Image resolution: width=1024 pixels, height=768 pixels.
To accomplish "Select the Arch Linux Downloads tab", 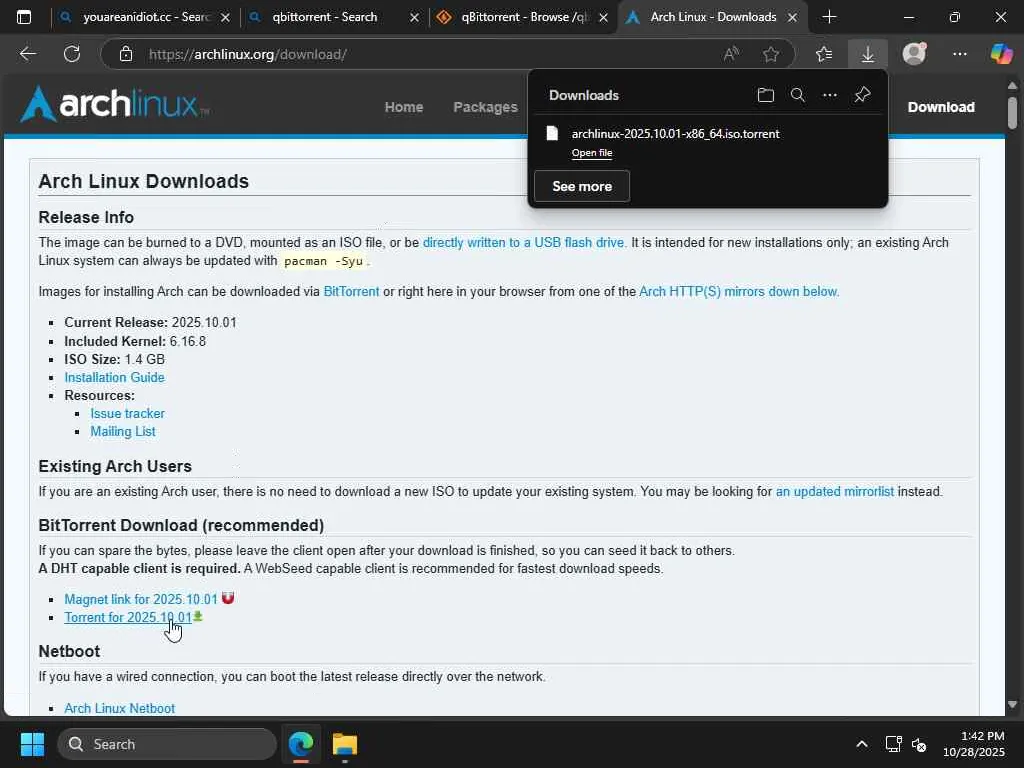I will [x=712, y=17].
